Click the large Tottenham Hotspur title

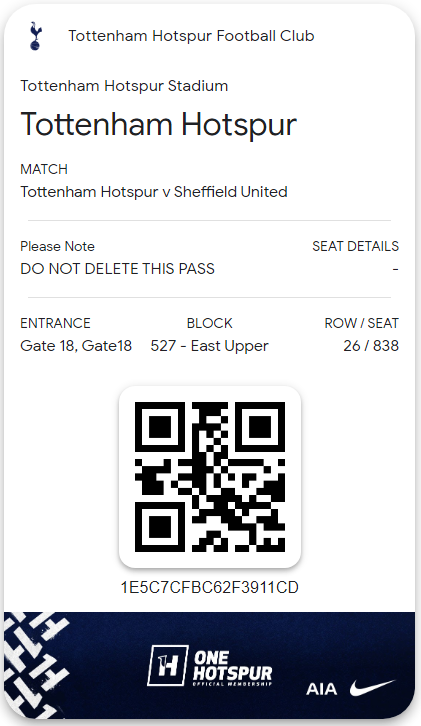[158, 125]
